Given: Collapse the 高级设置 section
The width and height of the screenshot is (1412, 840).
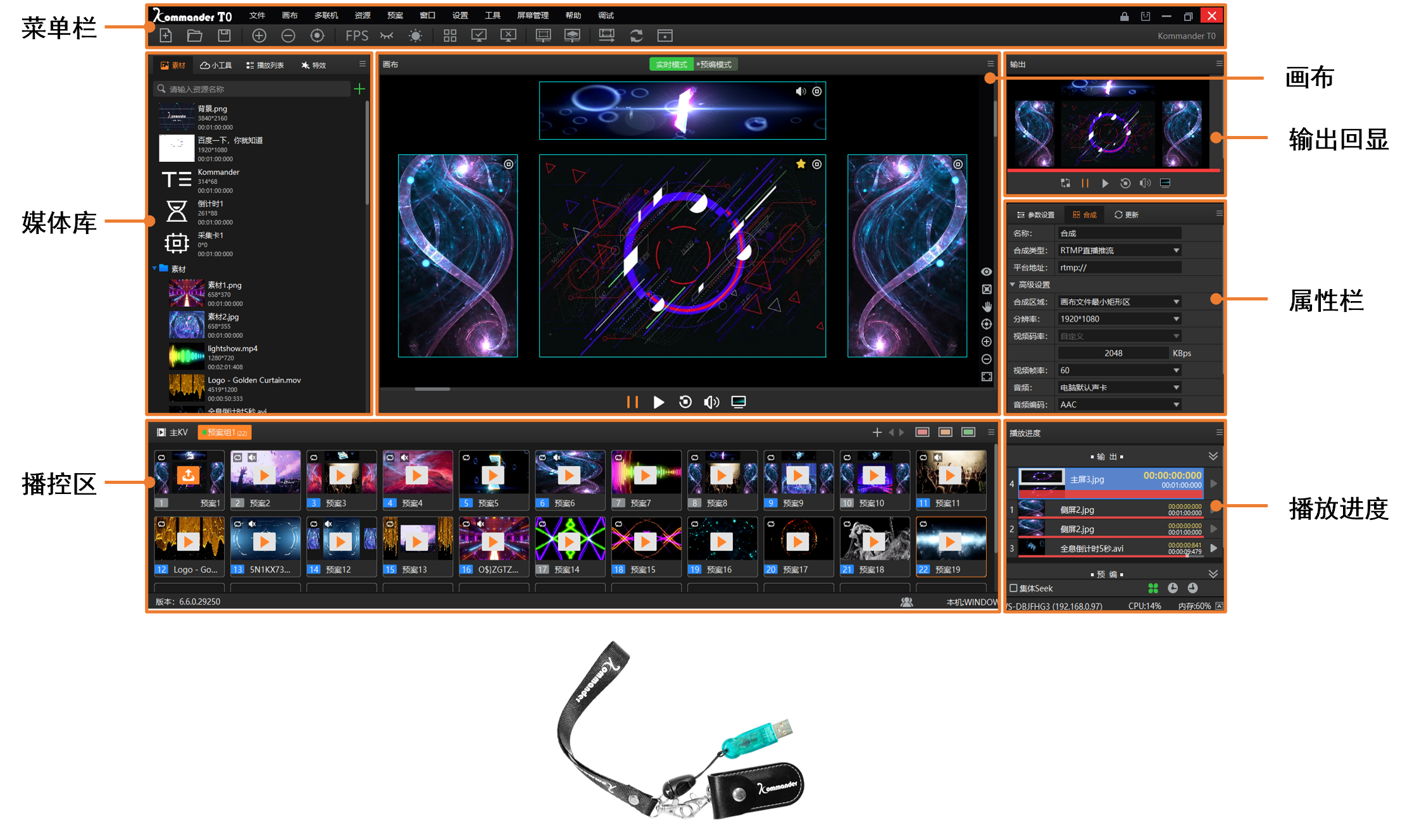Looking at the screenshot, I should coord(1013,285).
